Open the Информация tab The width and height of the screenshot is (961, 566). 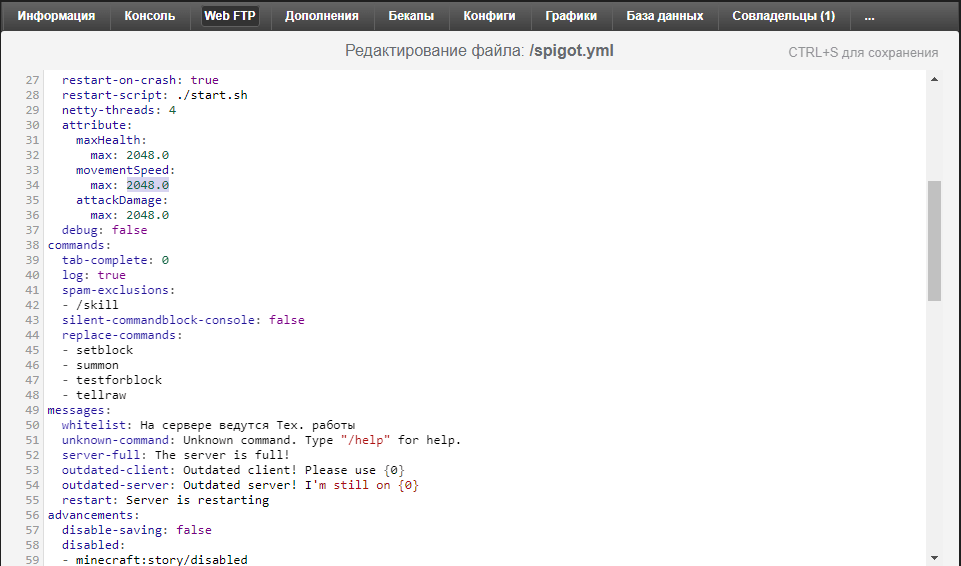coord(56,16)
